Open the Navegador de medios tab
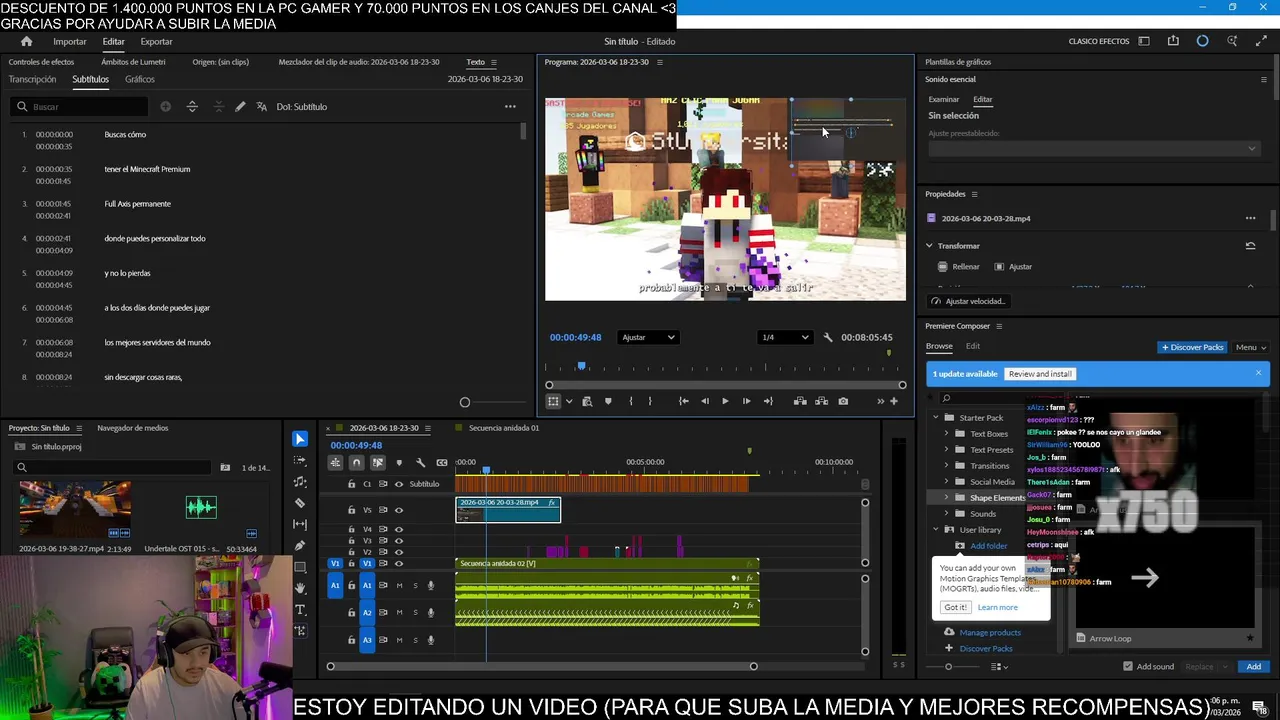 132,428
